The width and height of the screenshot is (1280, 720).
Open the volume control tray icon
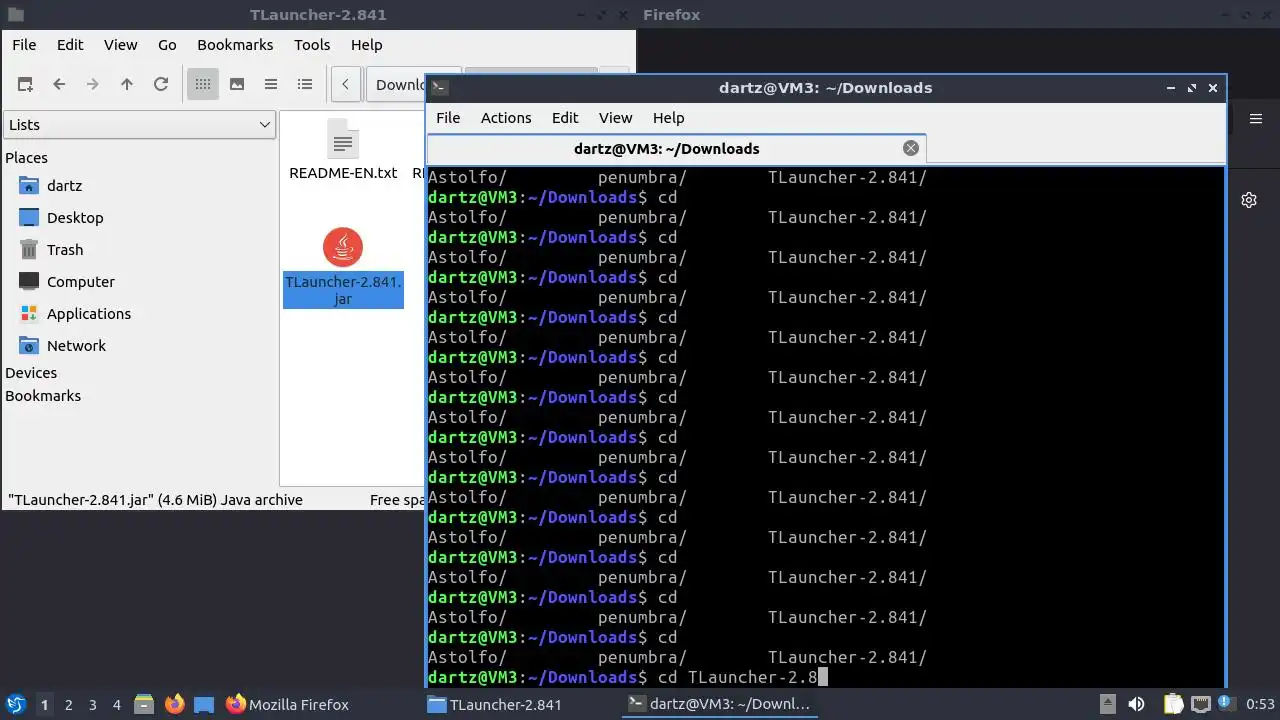click(1137, 705)
